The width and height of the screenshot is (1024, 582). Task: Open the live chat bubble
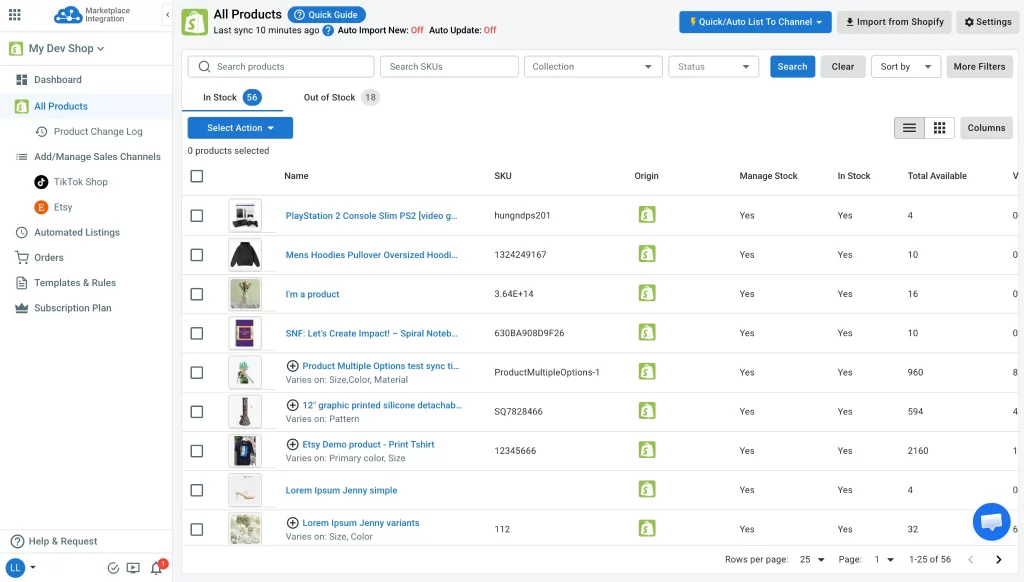coord(991,521)
